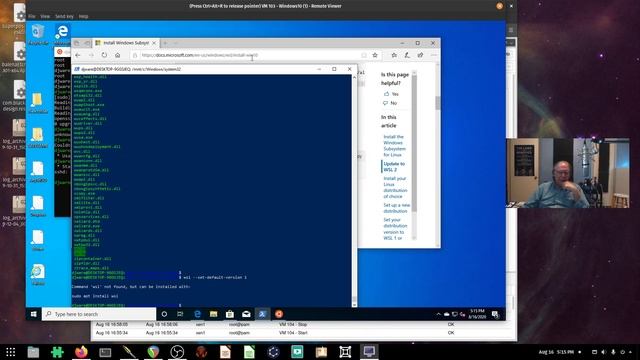Screen dimensions: 640x360
Task: Open the Edge favorites hub icon
Action: tap(394, 55)
